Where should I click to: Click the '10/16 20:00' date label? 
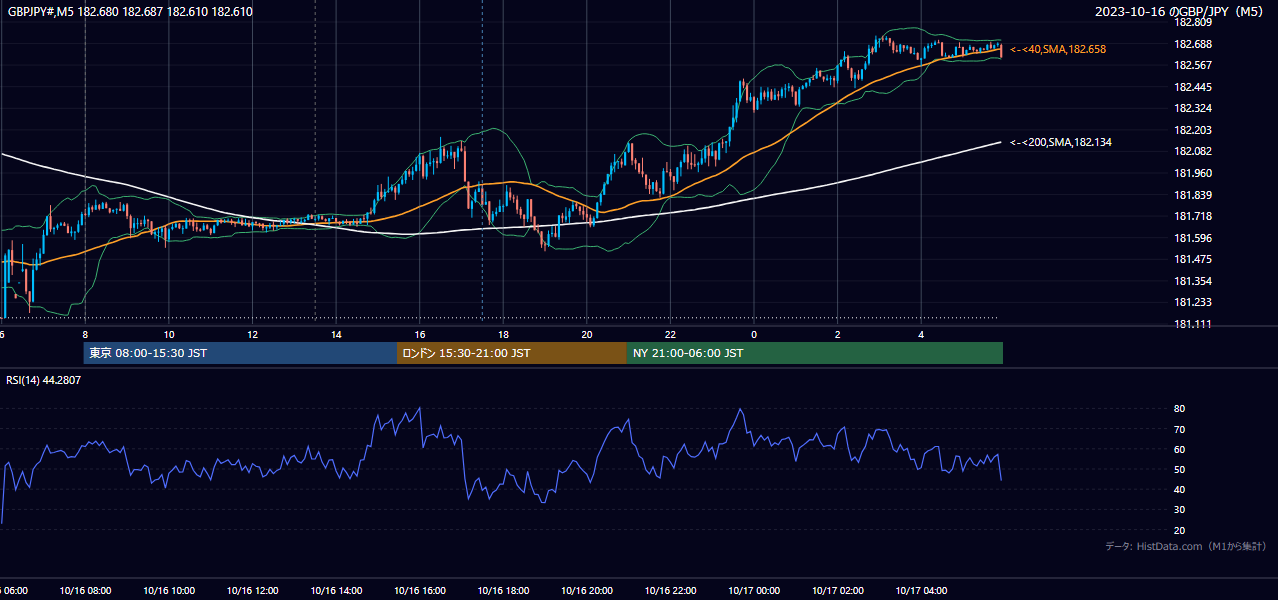point(587,591)
